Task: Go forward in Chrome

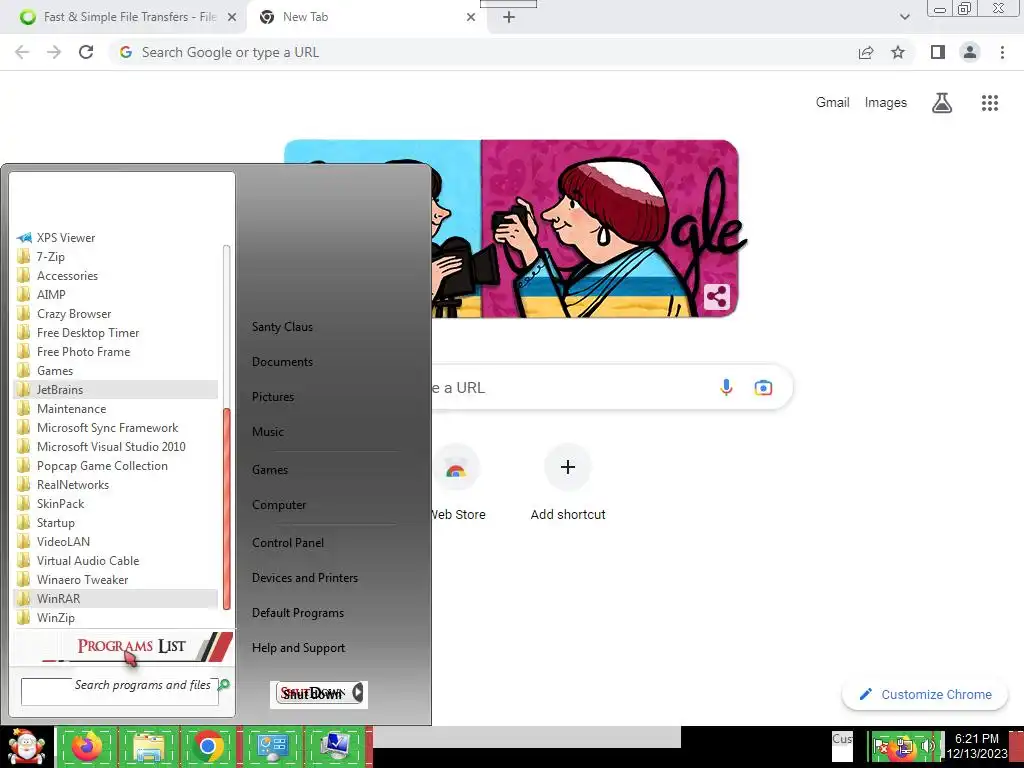Action: coord(54,52)
